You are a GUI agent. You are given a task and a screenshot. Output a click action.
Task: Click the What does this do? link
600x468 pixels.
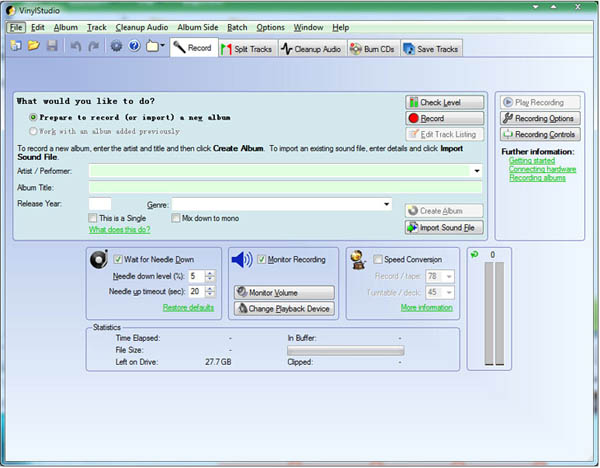click(x=119, y=229)
